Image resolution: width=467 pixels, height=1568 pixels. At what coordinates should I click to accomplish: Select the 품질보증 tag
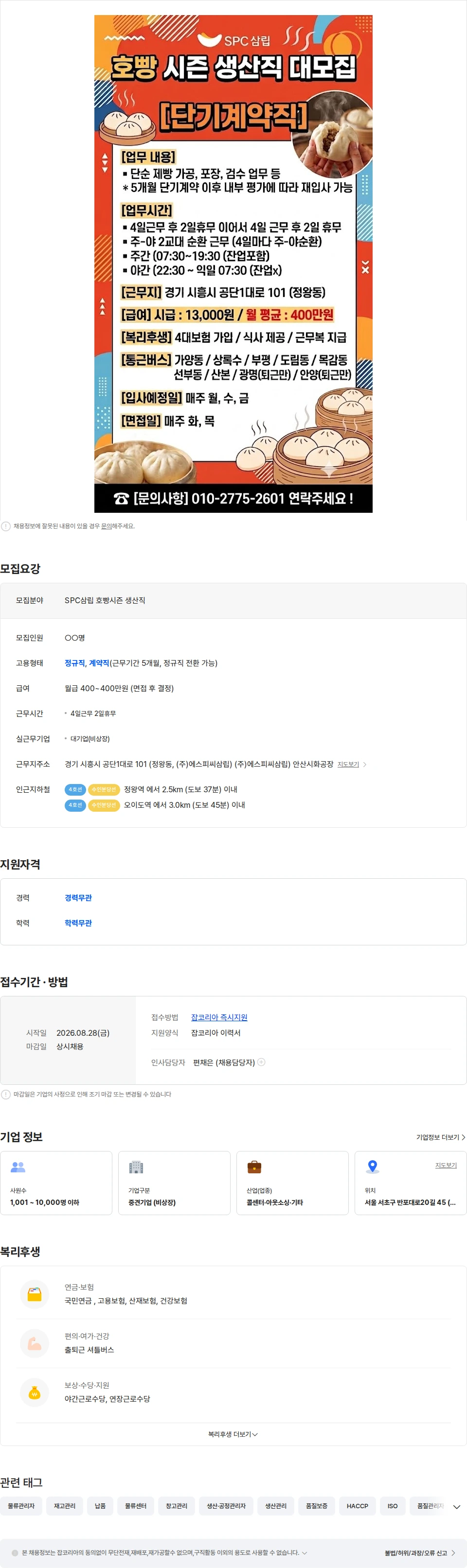coord(317,1506)
